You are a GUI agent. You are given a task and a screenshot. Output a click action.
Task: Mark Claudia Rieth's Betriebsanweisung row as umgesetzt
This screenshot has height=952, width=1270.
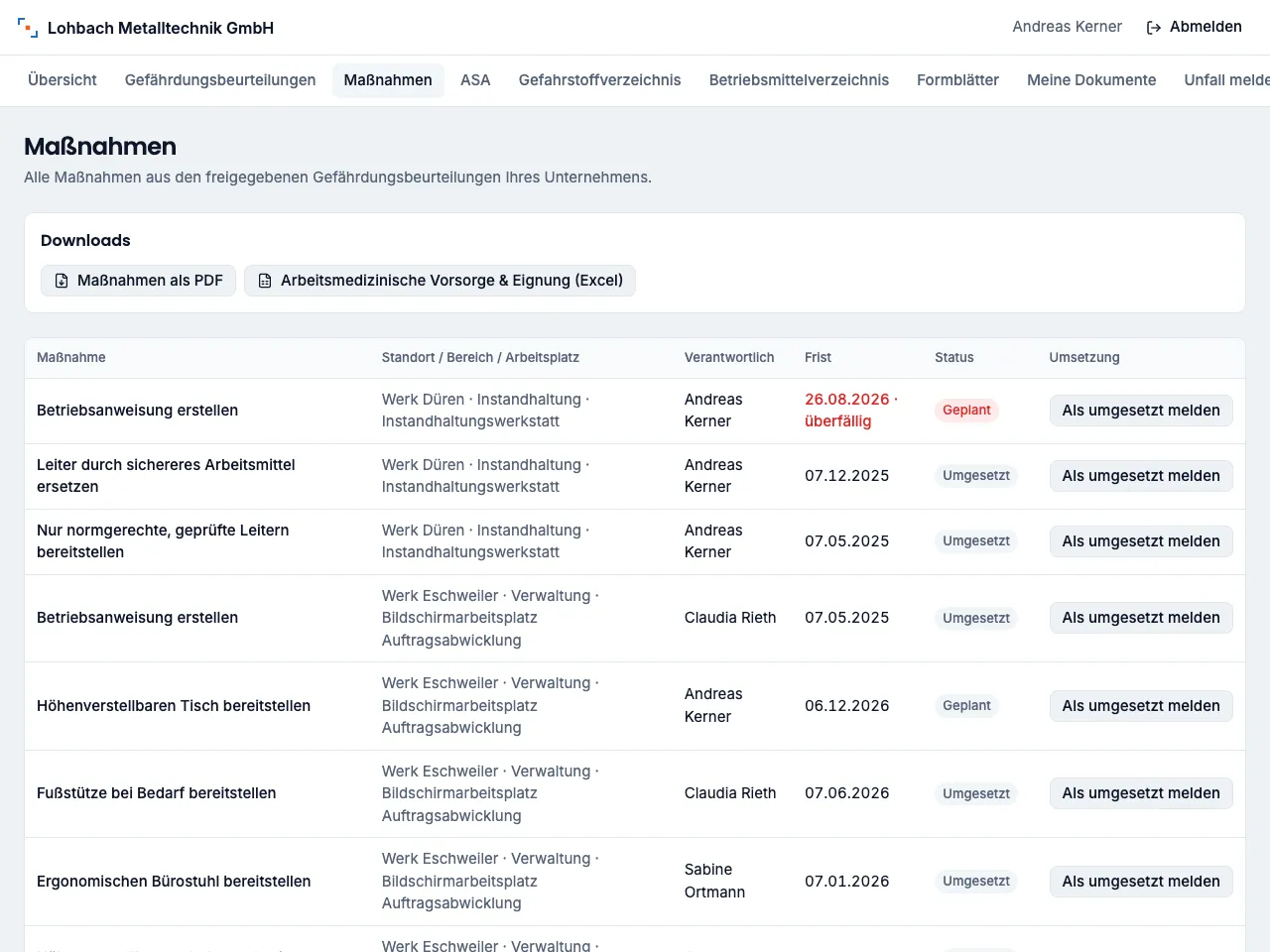(x=1141, y=618)
